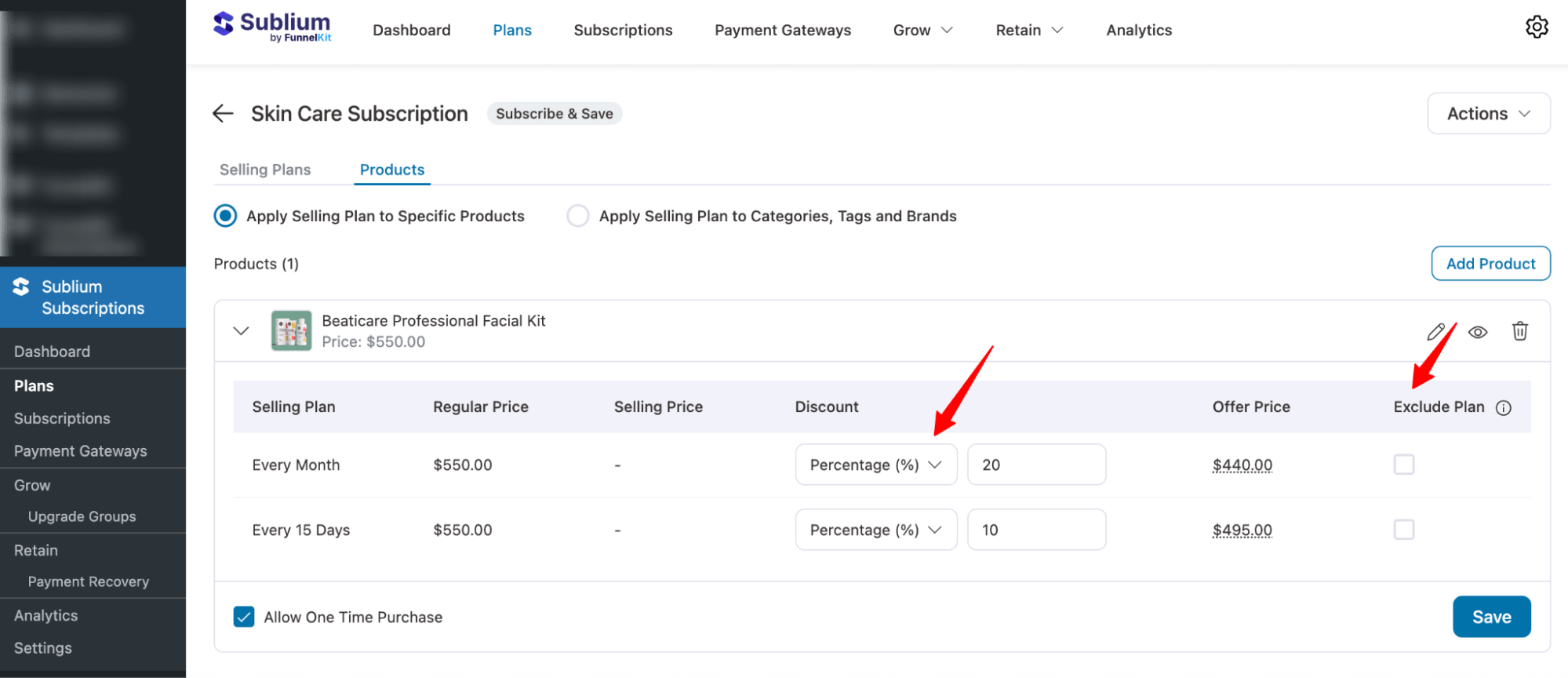Expand the Retain menu in the top navigation
1568x678 pixels.
1029,31
